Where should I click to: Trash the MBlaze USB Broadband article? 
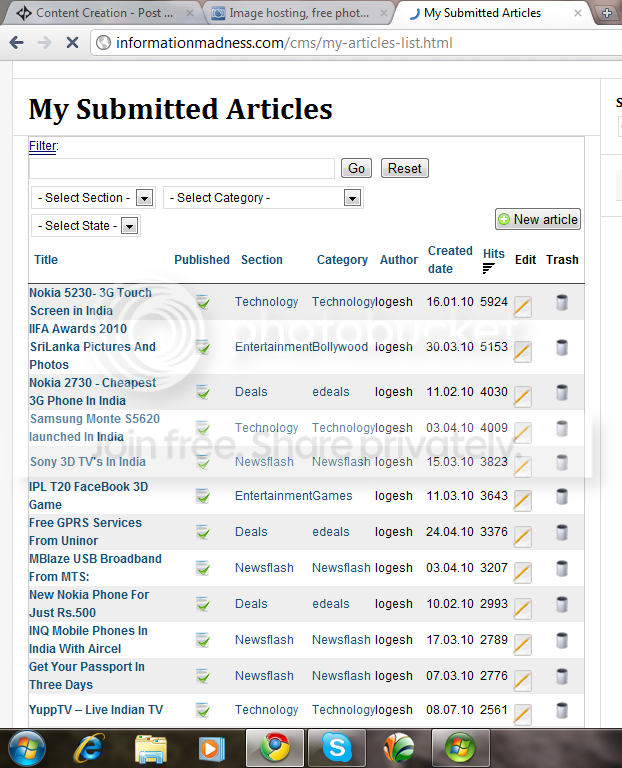tap(562, 568)
